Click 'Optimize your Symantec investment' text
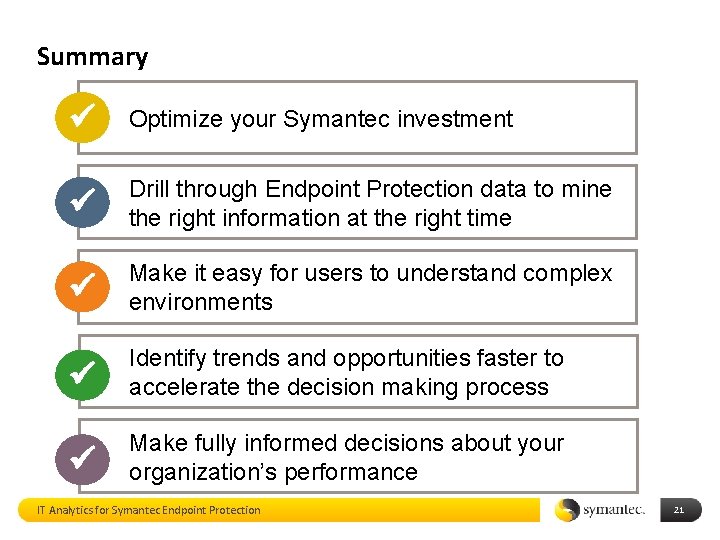The height and width of the screenshot is (540, 720). (x=320, y=119)
